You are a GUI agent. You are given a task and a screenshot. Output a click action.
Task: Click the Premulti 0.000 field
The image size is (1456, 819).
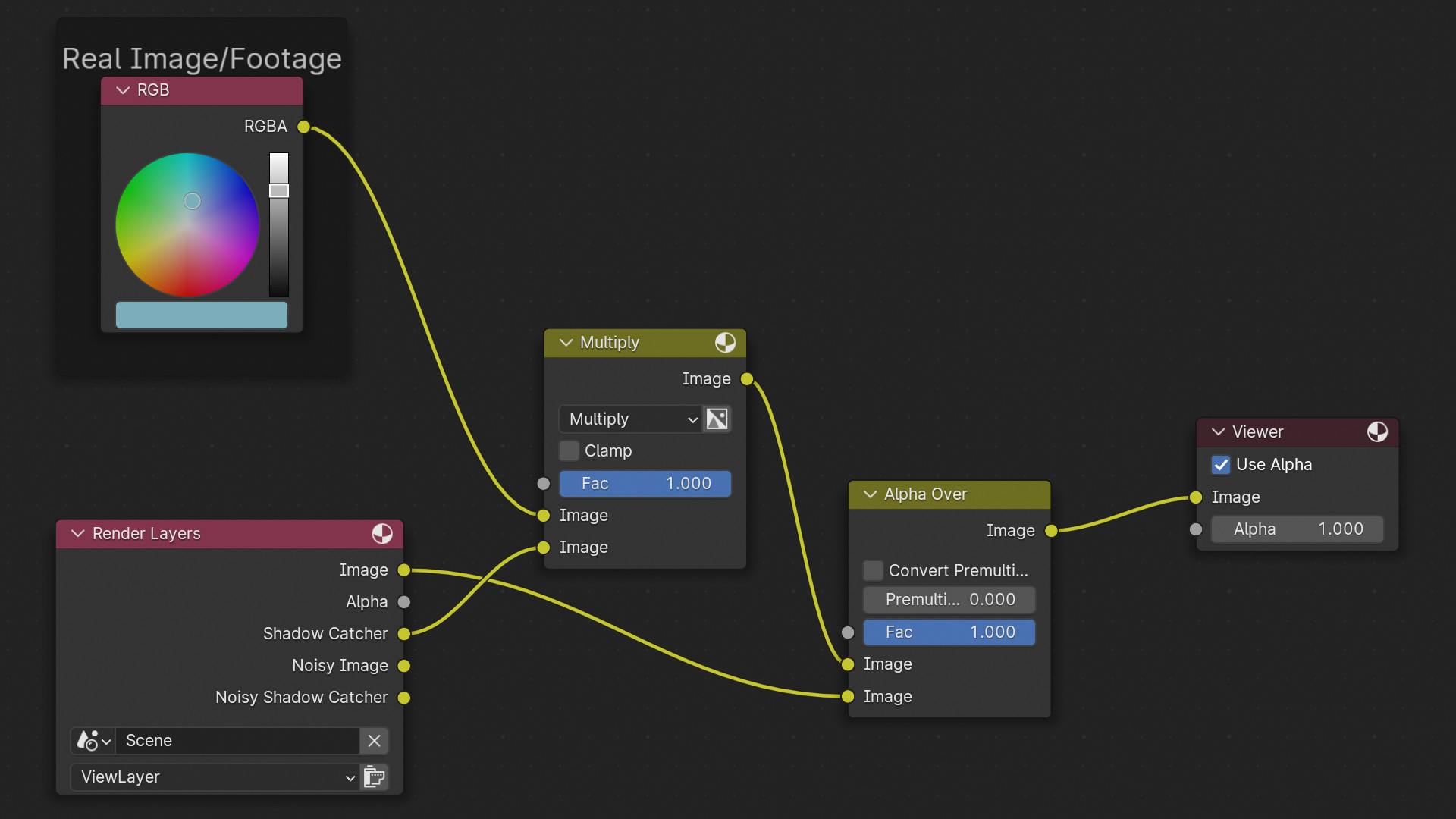949,600
